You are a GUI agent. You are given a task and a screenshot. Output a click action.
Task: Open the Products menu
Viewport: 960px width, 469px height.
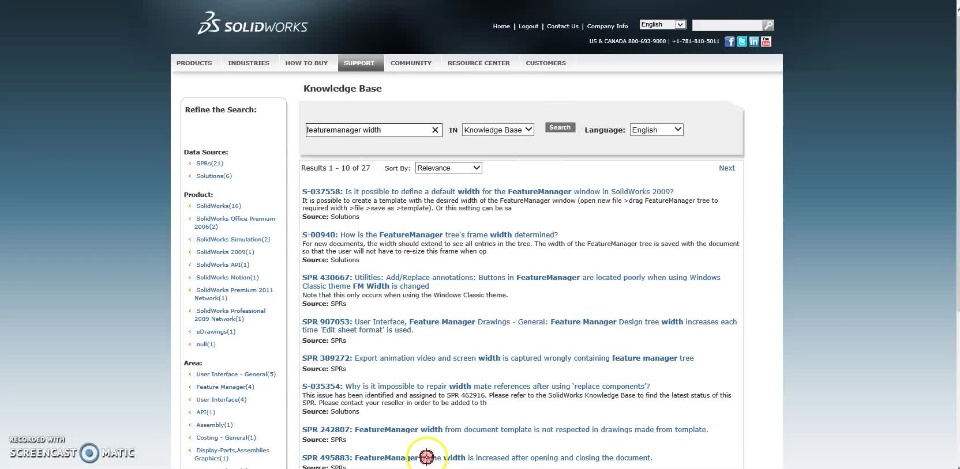[x=194, y=63]
